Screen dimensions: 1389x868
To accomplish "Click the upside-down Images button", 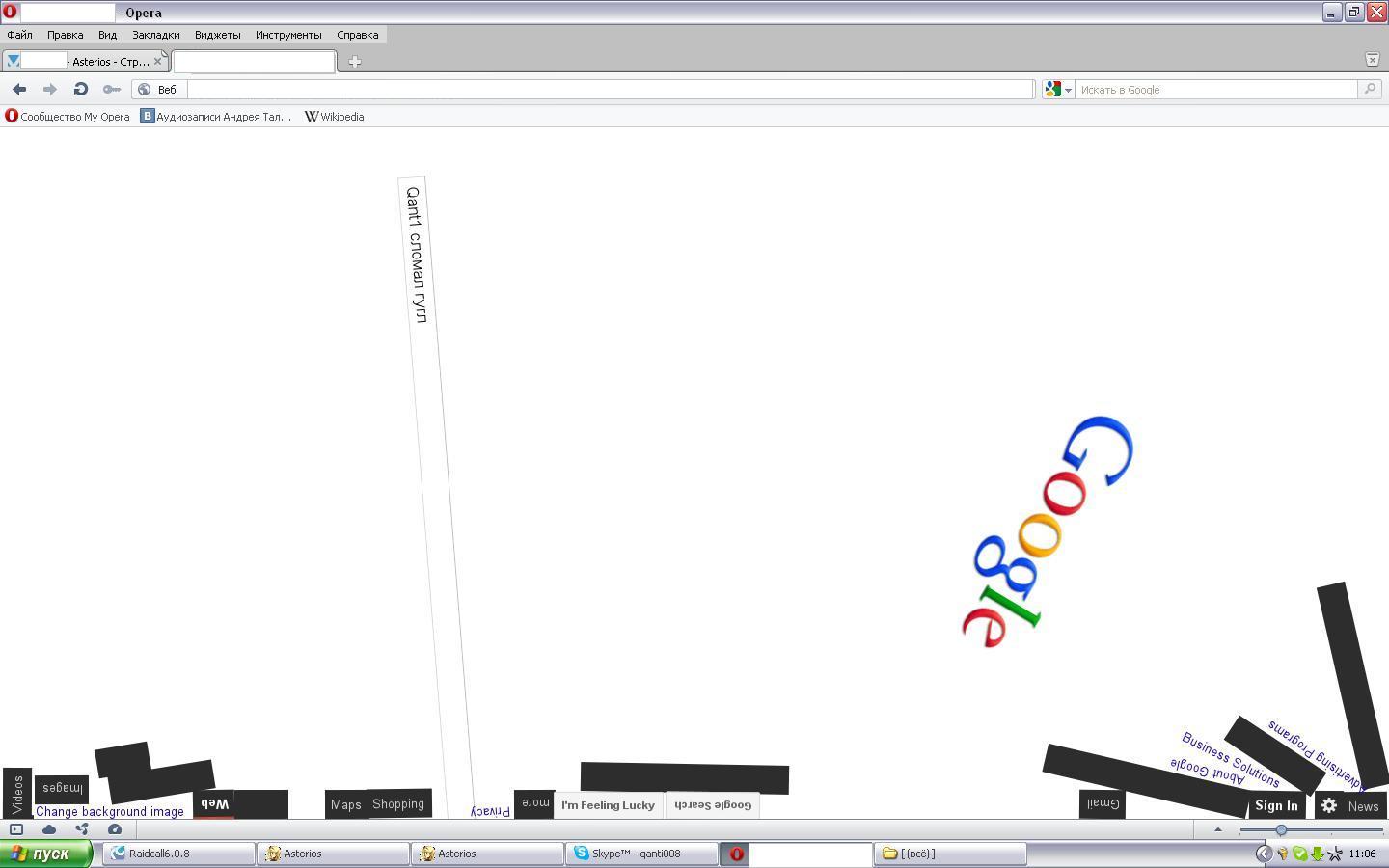I will pos(62,788).
